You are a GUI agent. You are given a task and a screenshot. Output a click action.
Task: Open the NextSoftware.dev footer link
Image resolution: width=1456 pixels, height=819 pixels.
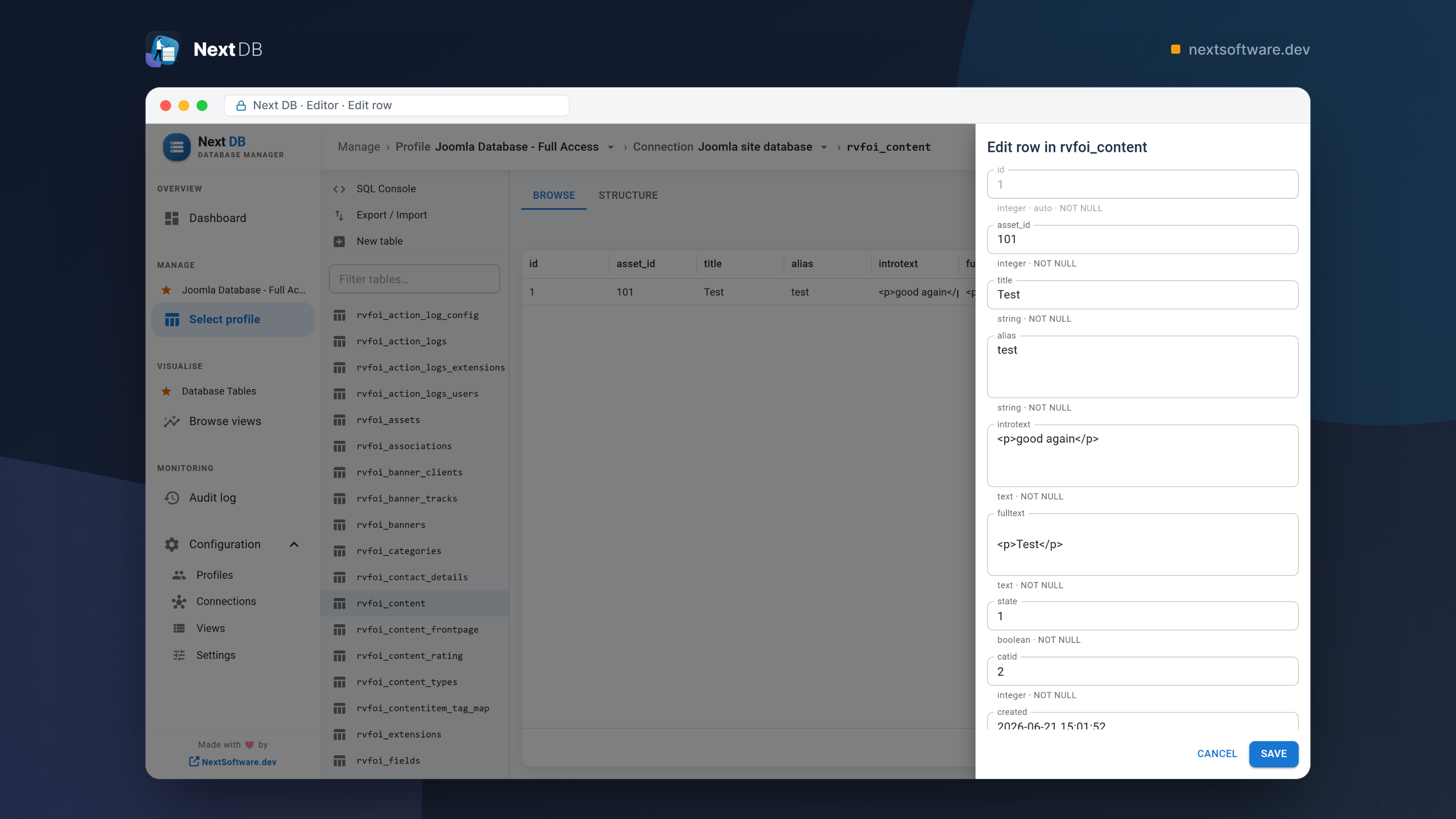point(233,762)
